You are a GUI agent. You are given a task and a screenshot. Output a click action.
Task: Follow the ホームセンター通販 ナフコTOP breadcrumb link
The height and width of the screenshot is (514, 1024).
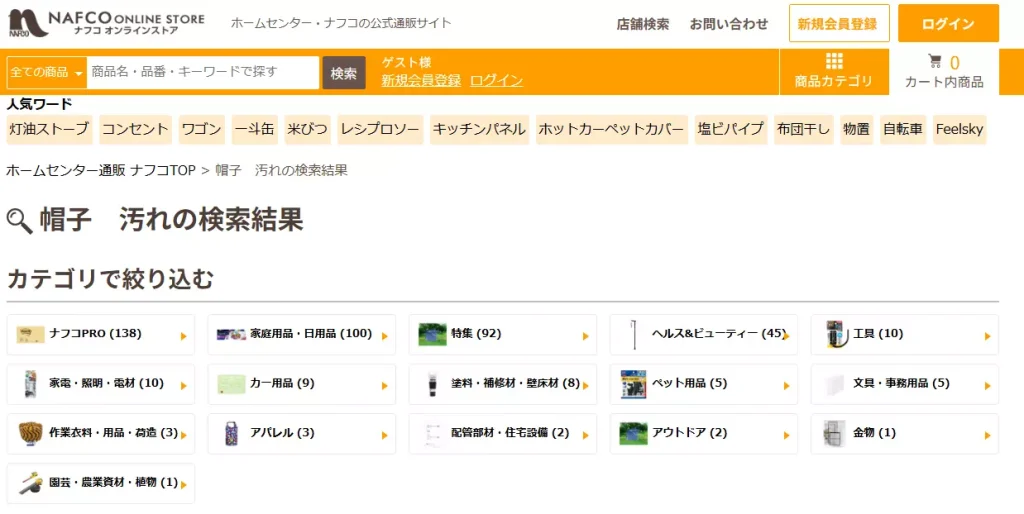tap(101, 170)
